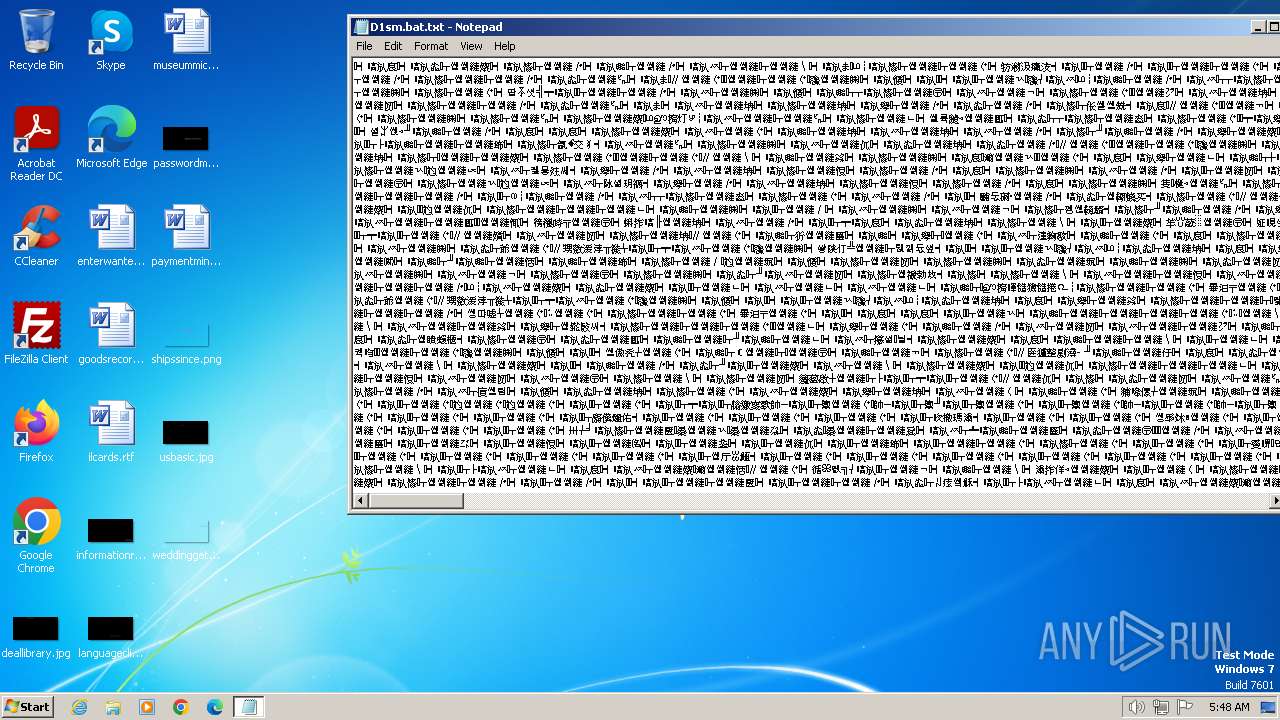Click the Notepad horizontal scrollbar track
Image resolution: width=1280 pixels, height=720 pixels.
(x=866, y=501)
